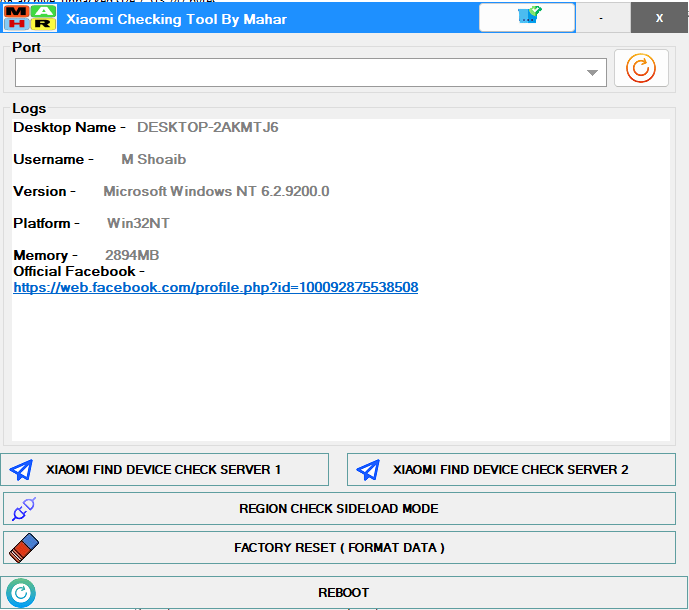Click inside the Port combo box field
Screen dimensions: 689x610
300,73
